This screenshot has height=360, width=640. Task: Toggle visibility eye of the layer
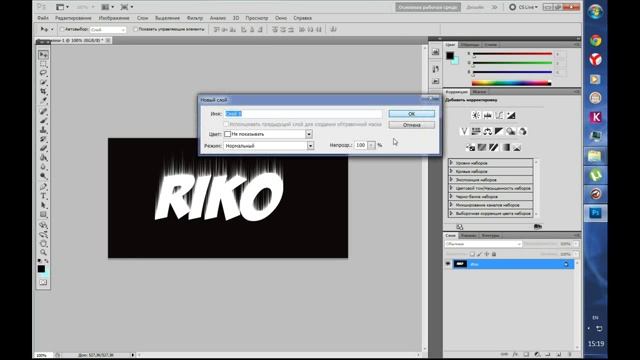click(x=448, y=264)
